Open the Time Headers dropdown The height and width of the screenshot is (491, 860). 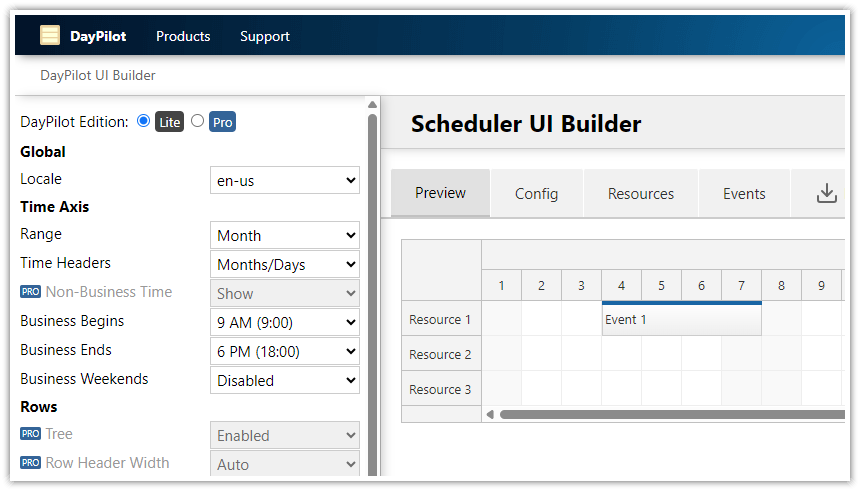[x=285, y=264]
